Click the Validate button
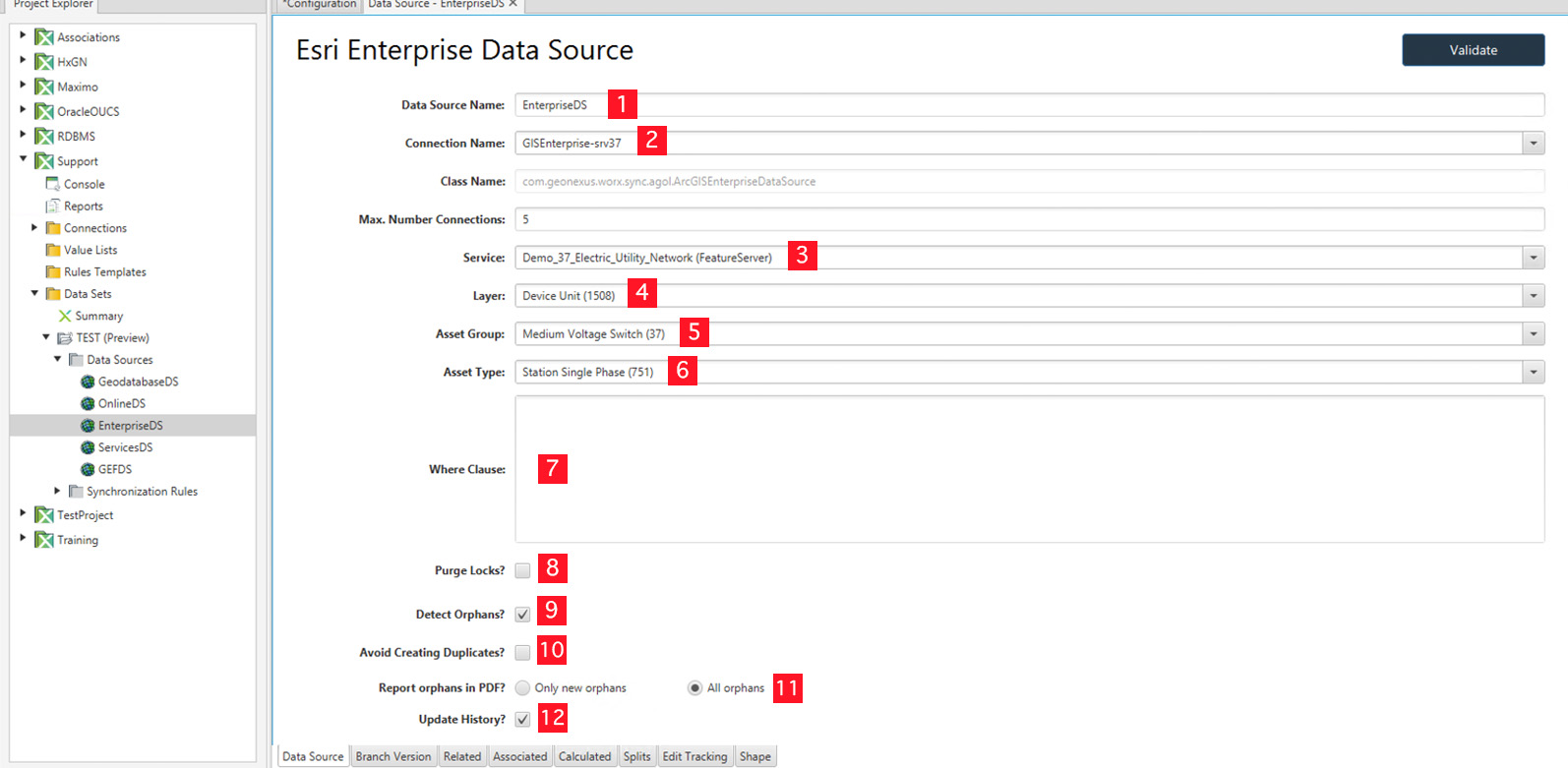This screenshot has height=768, width=1568. [x=1474, y=50]
